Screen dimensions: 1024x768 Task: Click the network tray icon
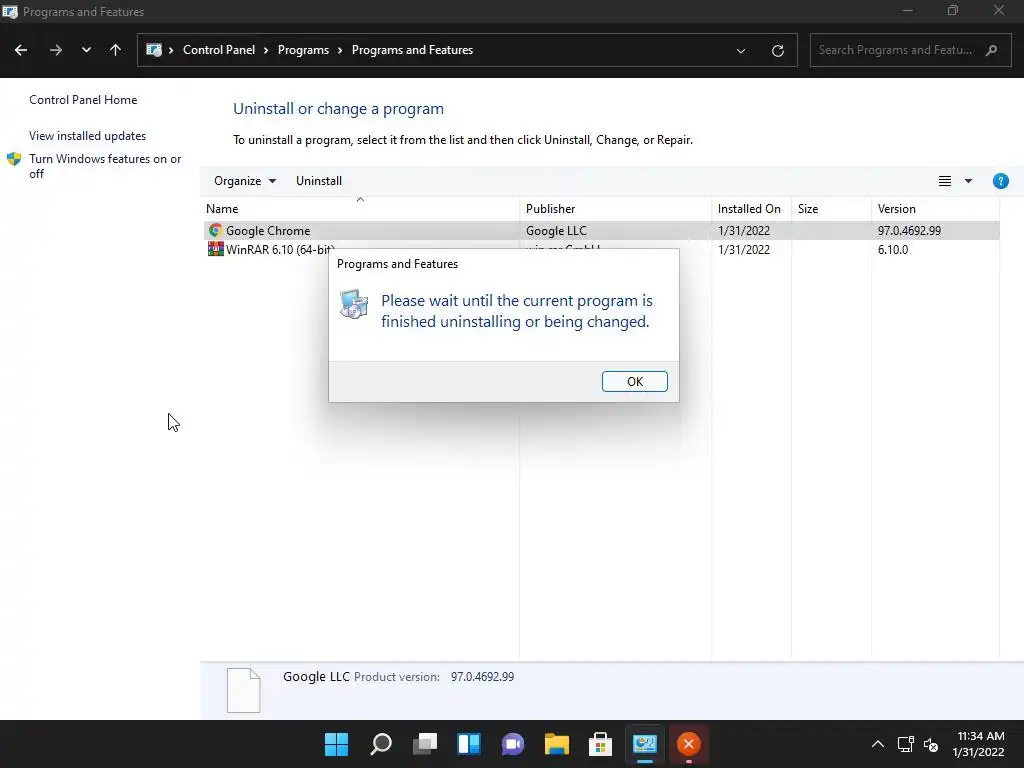(905, 744)
